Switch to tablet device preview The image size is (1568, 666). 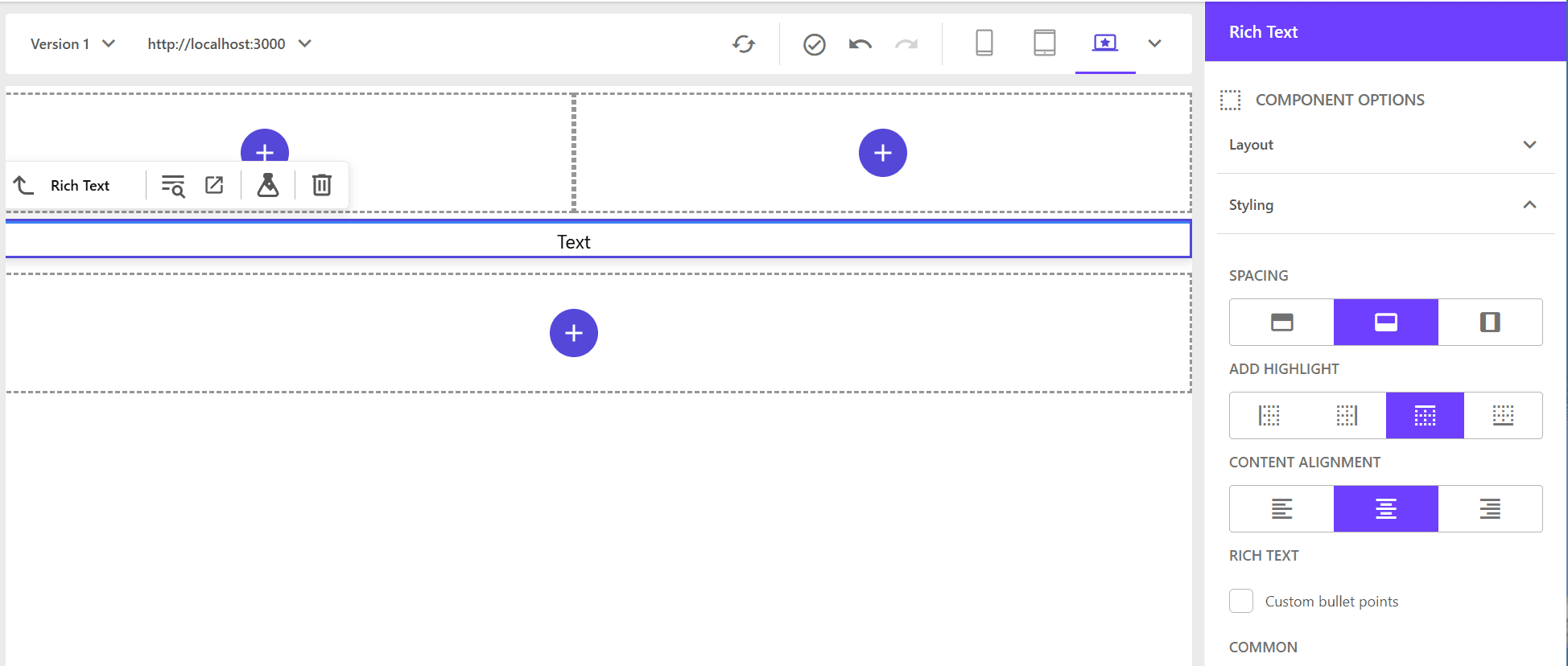(x=1044, y=43)
